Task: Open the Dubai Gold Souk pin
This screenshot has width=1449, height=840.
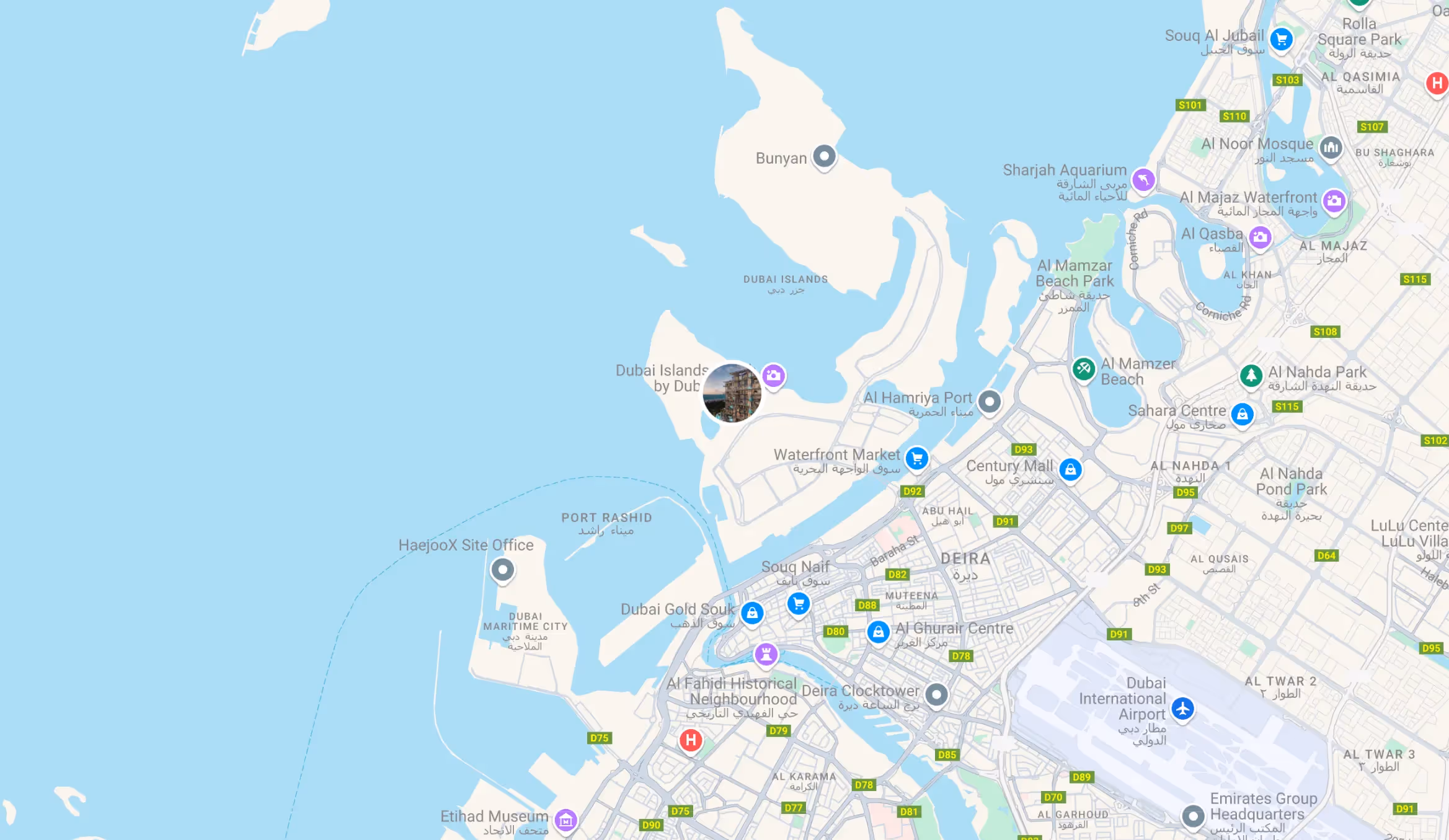Action: click(752, 614)
